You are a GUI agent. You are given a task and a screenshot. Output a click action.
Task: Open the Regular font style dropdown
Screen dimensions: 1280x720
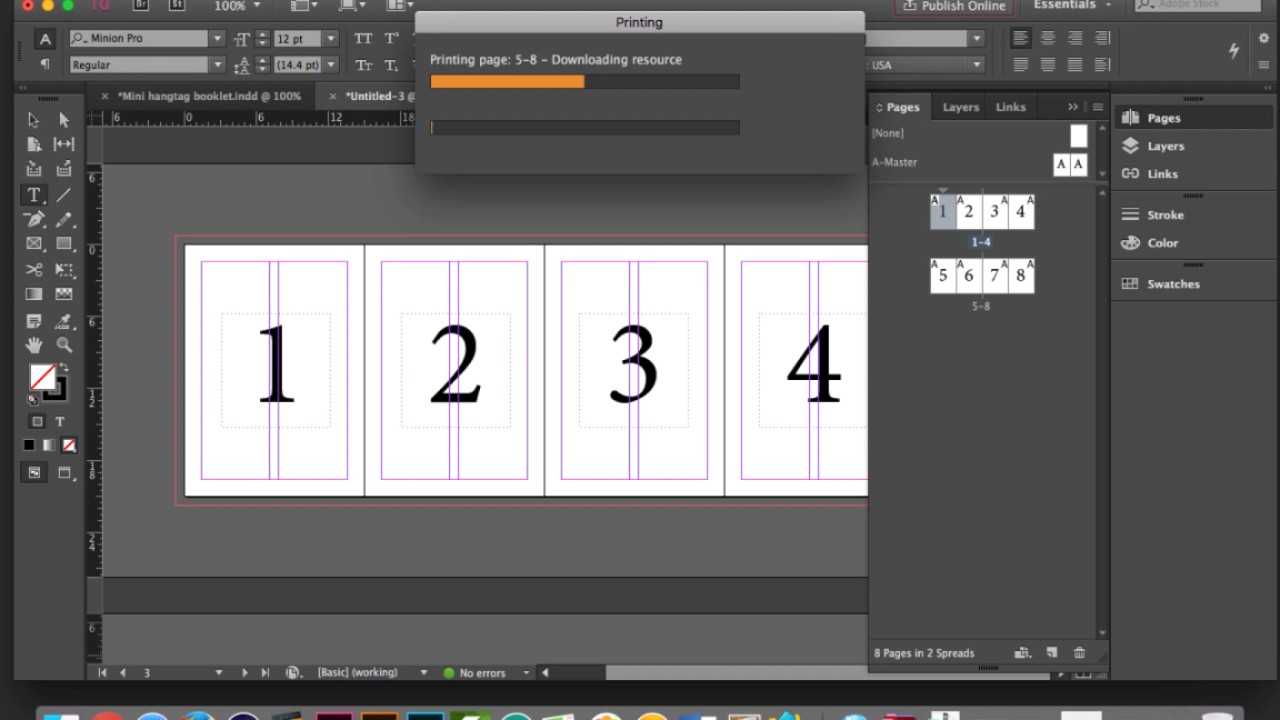point(217,65)
